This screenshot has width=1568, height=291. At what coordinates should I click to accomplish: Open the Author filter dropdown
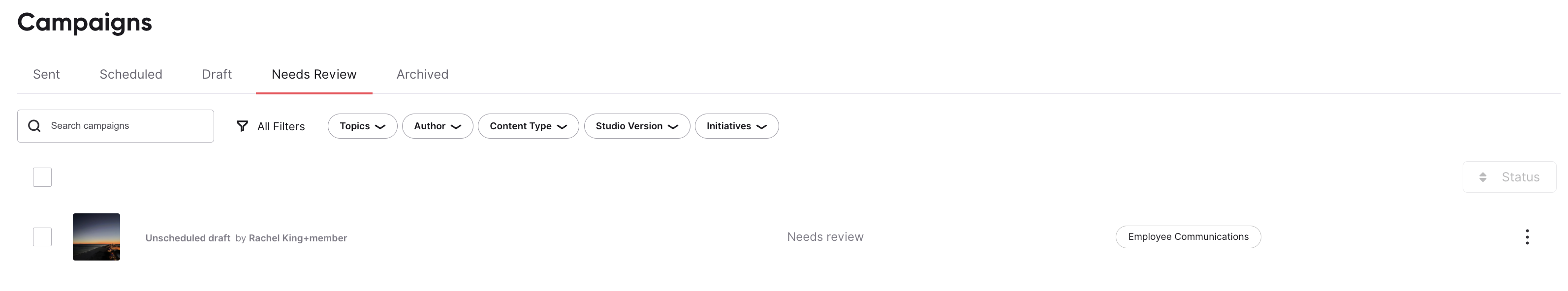437,126
